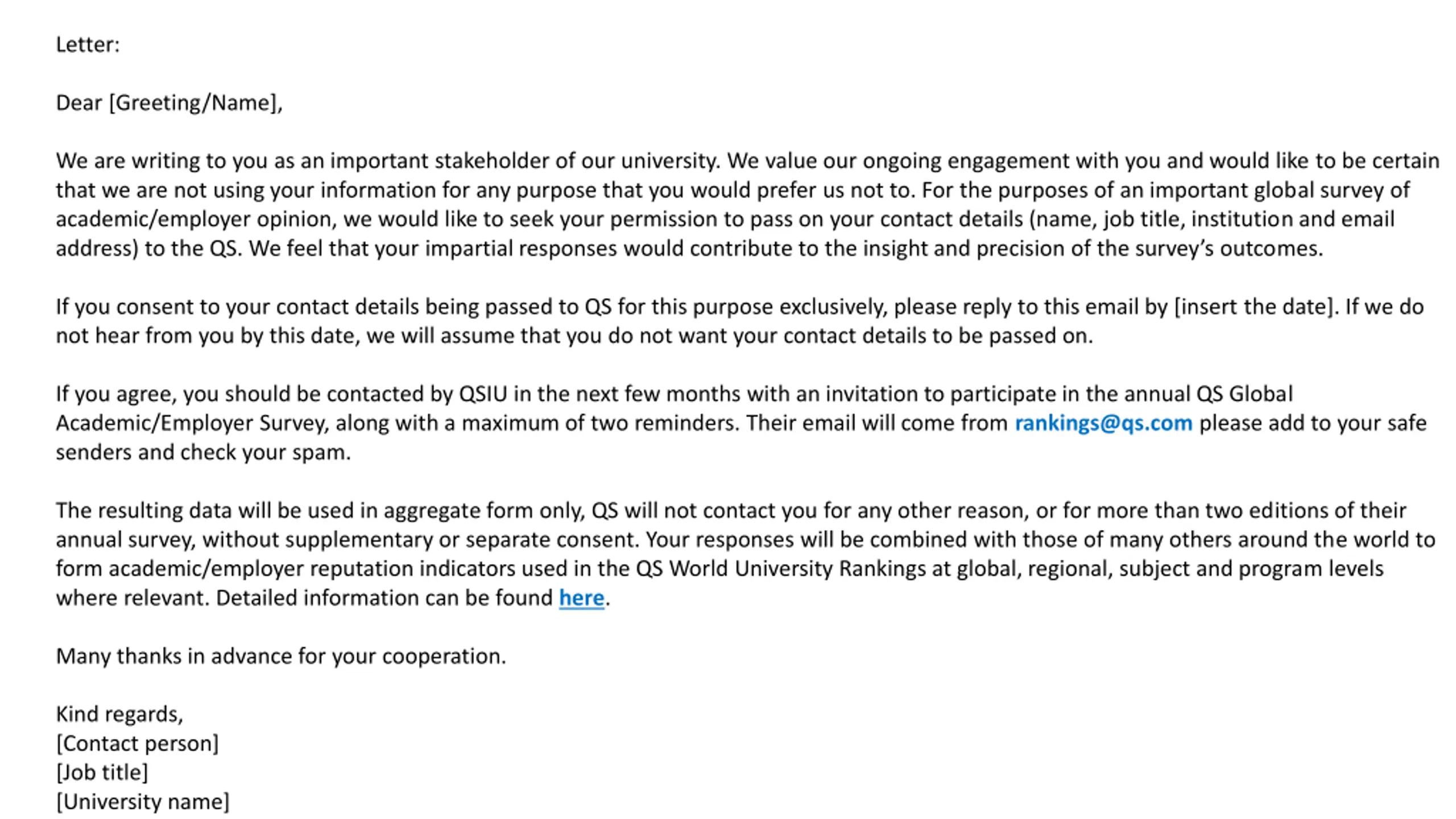Select the [Contact person] placeholder line
The height and width of the screenshot is (819, 1456).
coord(137,743)
